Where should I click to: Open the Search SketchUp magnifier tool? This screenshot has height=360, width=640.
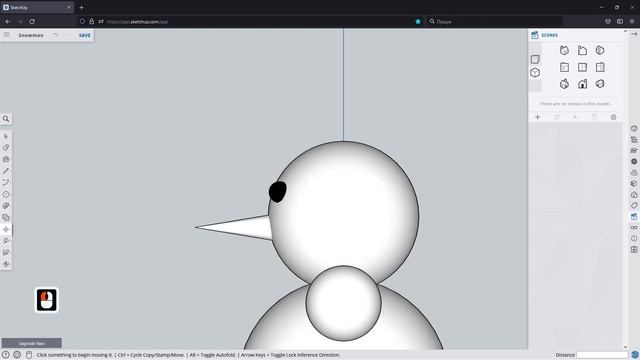click(6, 119)
